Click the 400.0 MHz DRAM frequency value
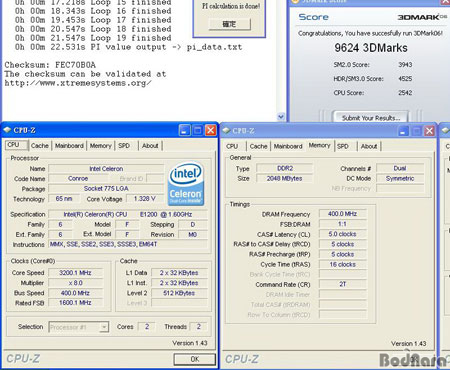The image size is (450, 370). click(x=342, y=214)
